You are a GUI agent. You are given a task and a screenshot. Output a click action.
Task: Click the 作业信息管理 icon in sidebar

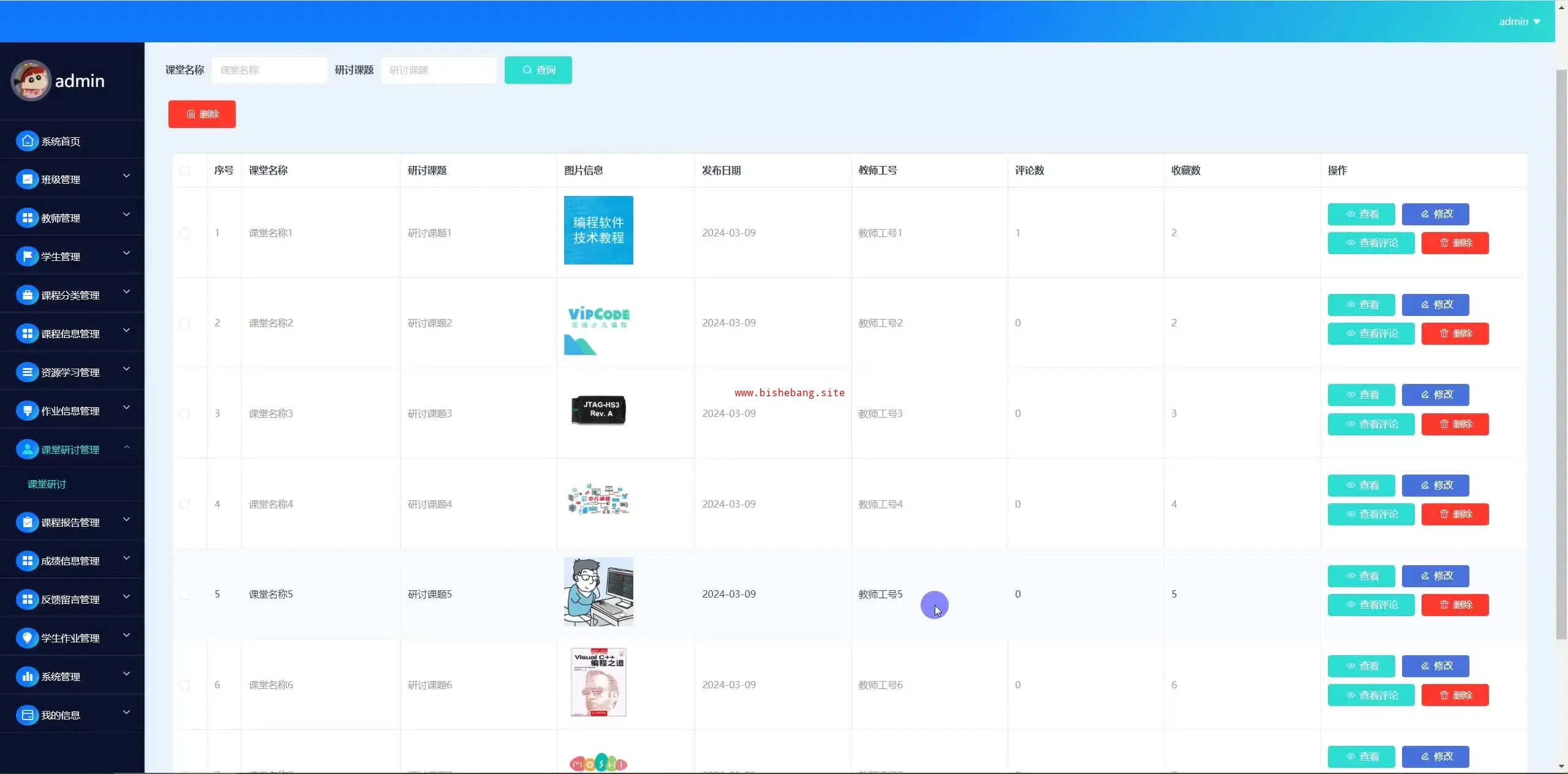point(27,411)
